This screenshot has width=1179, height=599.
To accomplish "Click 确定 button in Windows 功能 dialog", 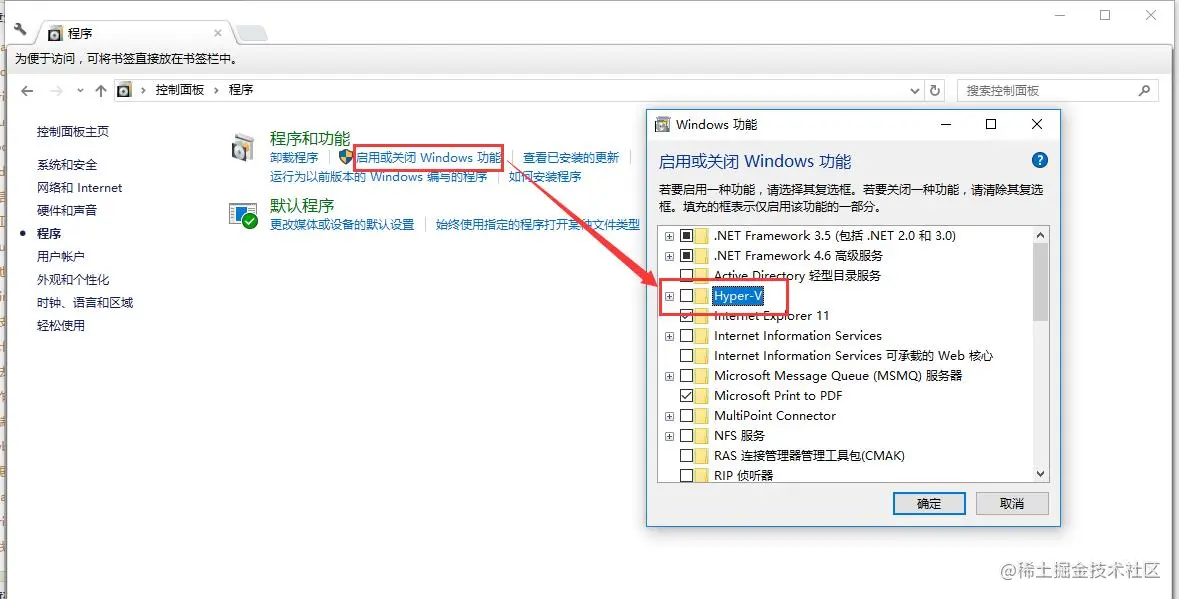I will [929, 504].
